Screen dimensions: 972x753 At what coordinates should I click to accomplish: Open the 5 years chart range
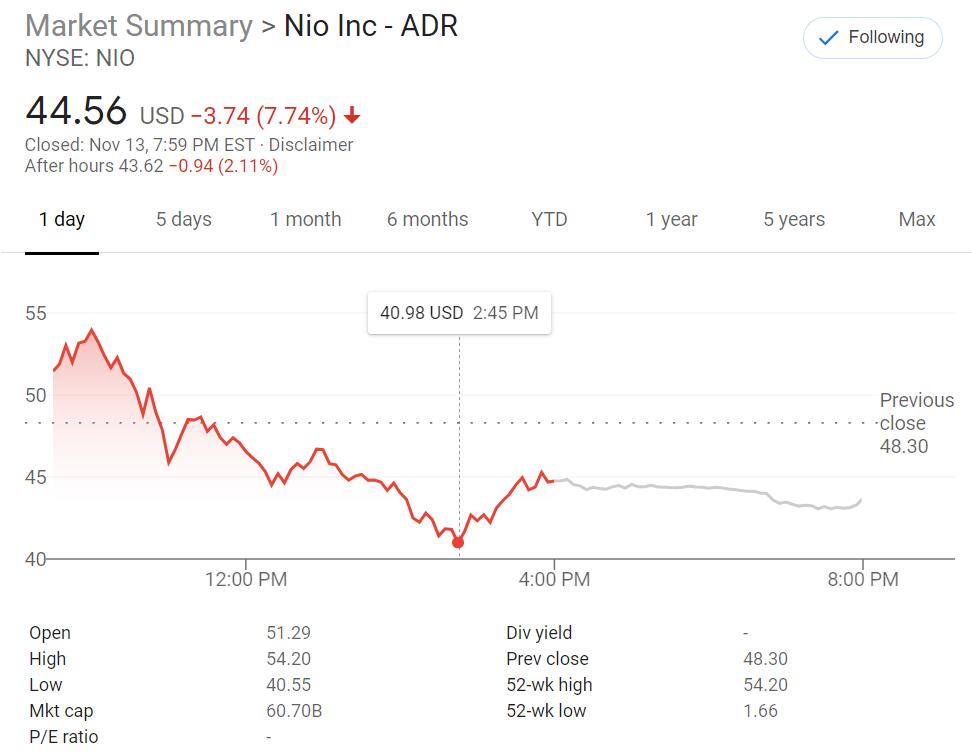click(x=793, y=219)
